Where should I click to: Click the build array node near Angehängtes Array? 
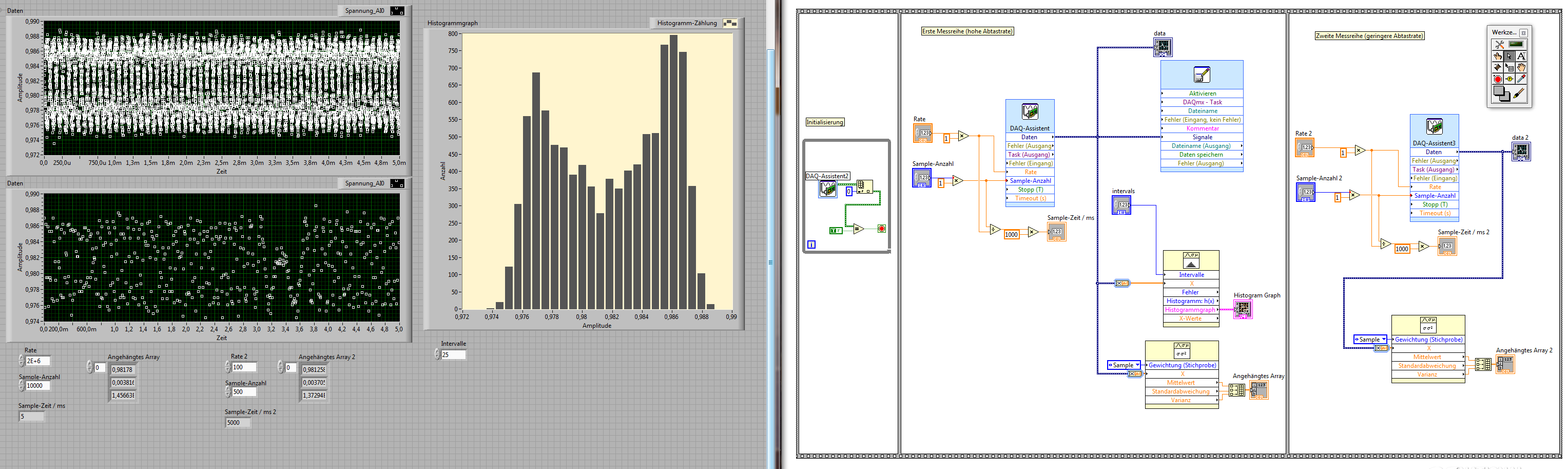(x=1237, y=390)
